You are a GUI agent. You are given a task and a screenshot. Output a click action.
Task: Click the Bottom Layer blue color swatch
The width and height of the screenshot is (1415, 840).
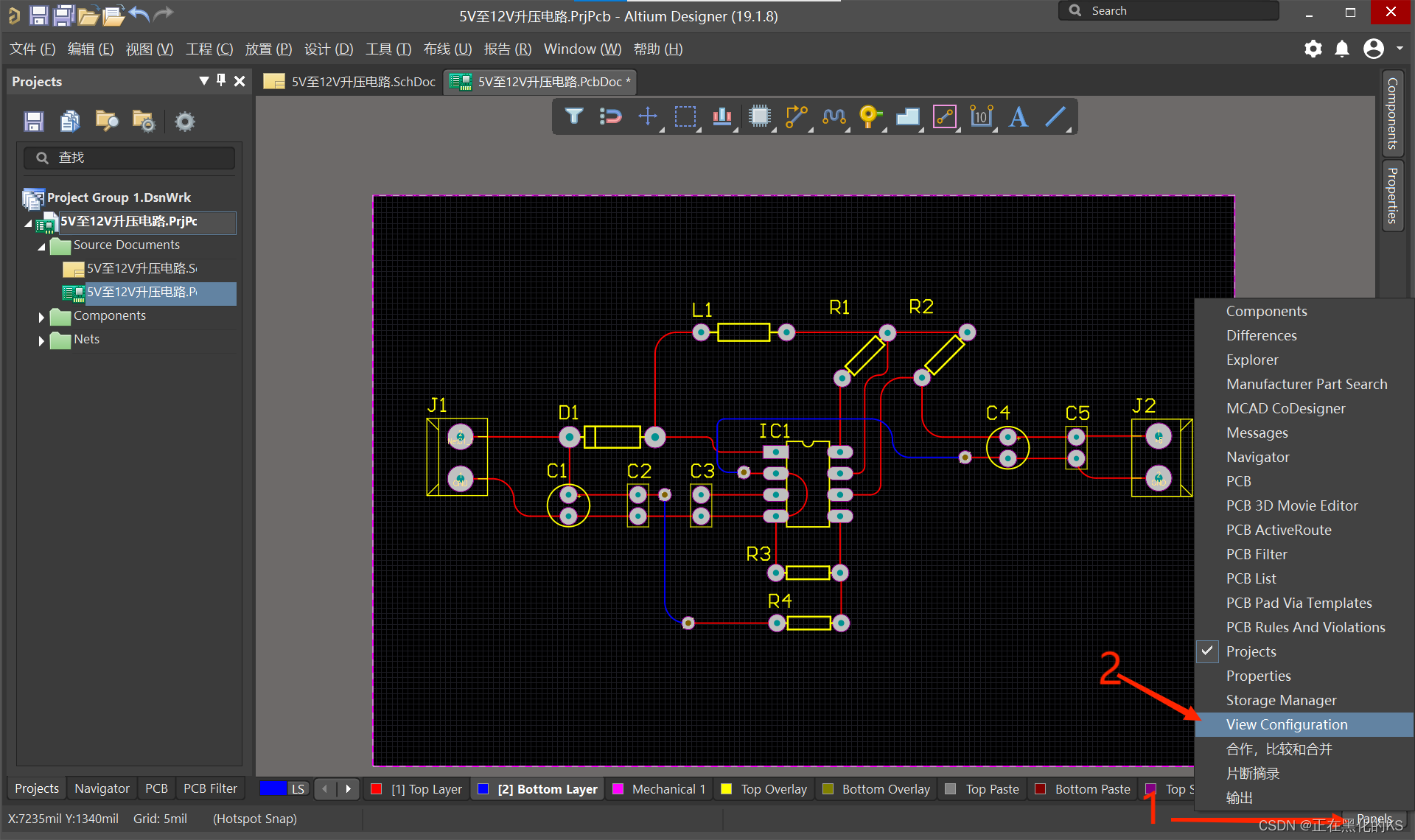click(x=483, y=789)
